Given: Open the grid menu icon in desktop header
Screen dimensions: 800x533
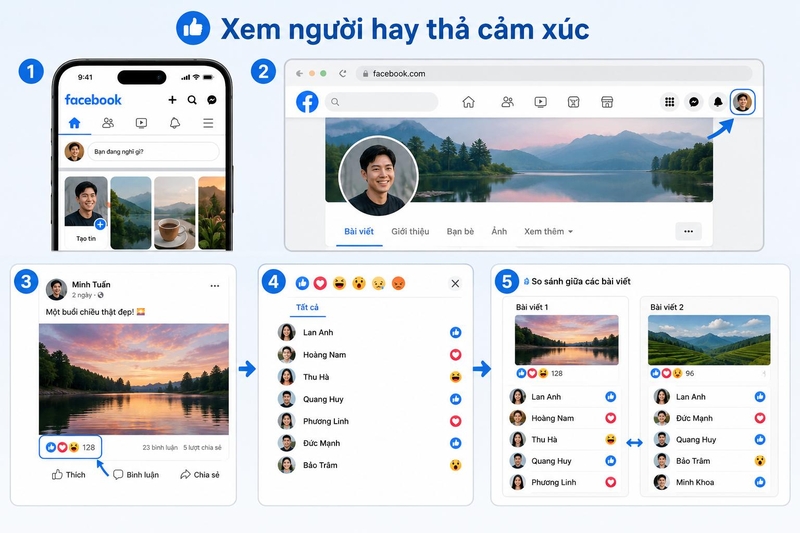Looking at the screenshot, I should (669, 102).
